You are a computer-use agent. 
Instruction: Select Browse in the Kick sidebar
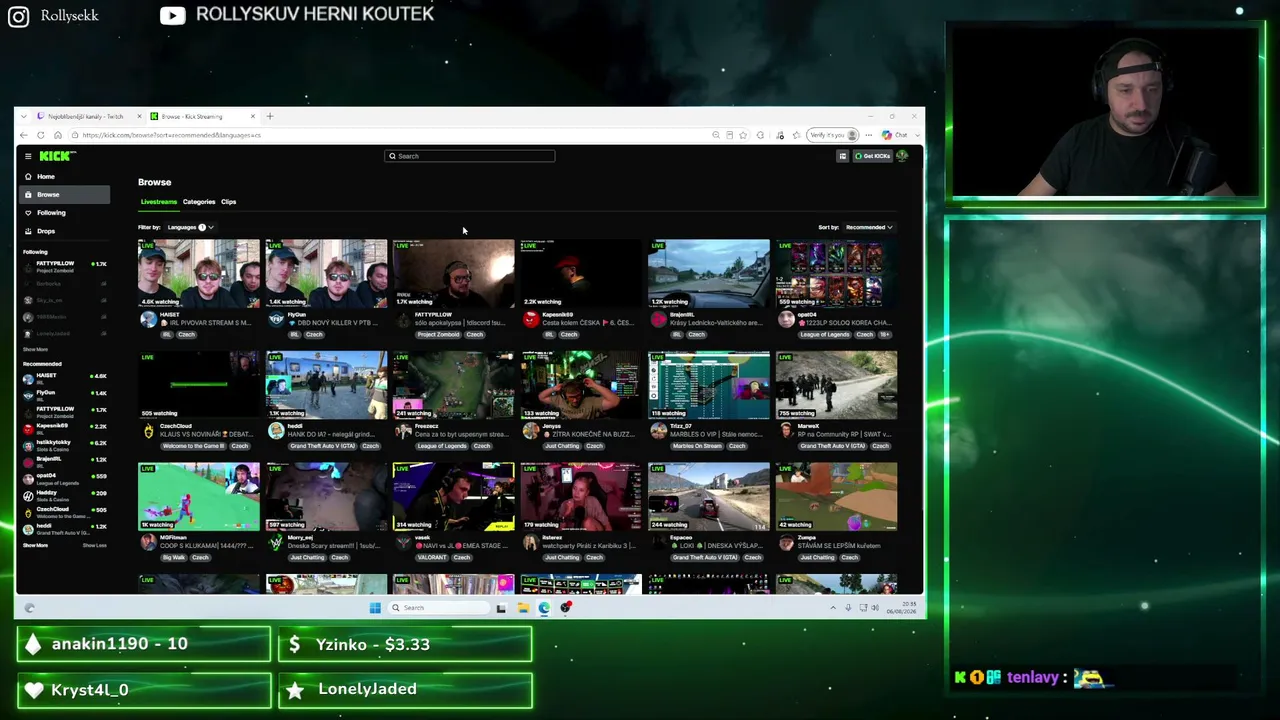[62, 194]
